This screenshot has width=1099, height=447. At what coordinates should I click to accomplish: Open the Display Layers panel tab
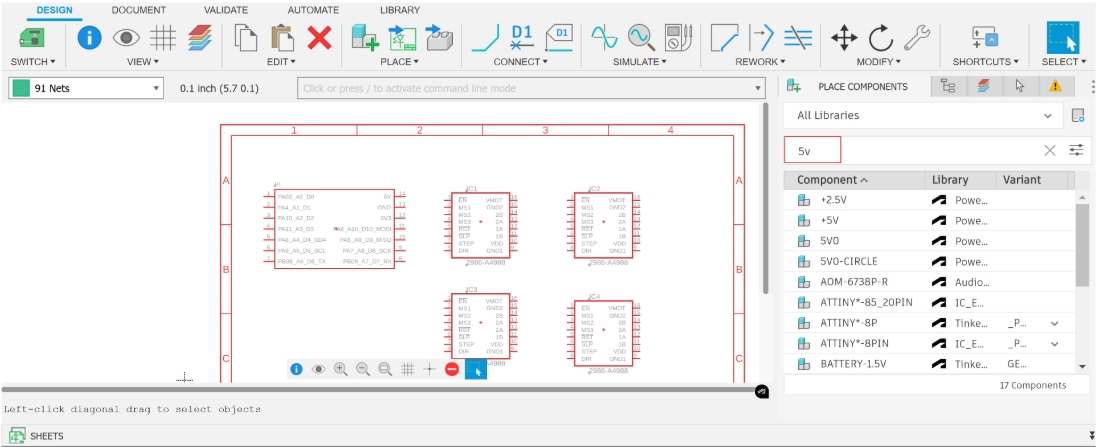(x=984, y=86)
